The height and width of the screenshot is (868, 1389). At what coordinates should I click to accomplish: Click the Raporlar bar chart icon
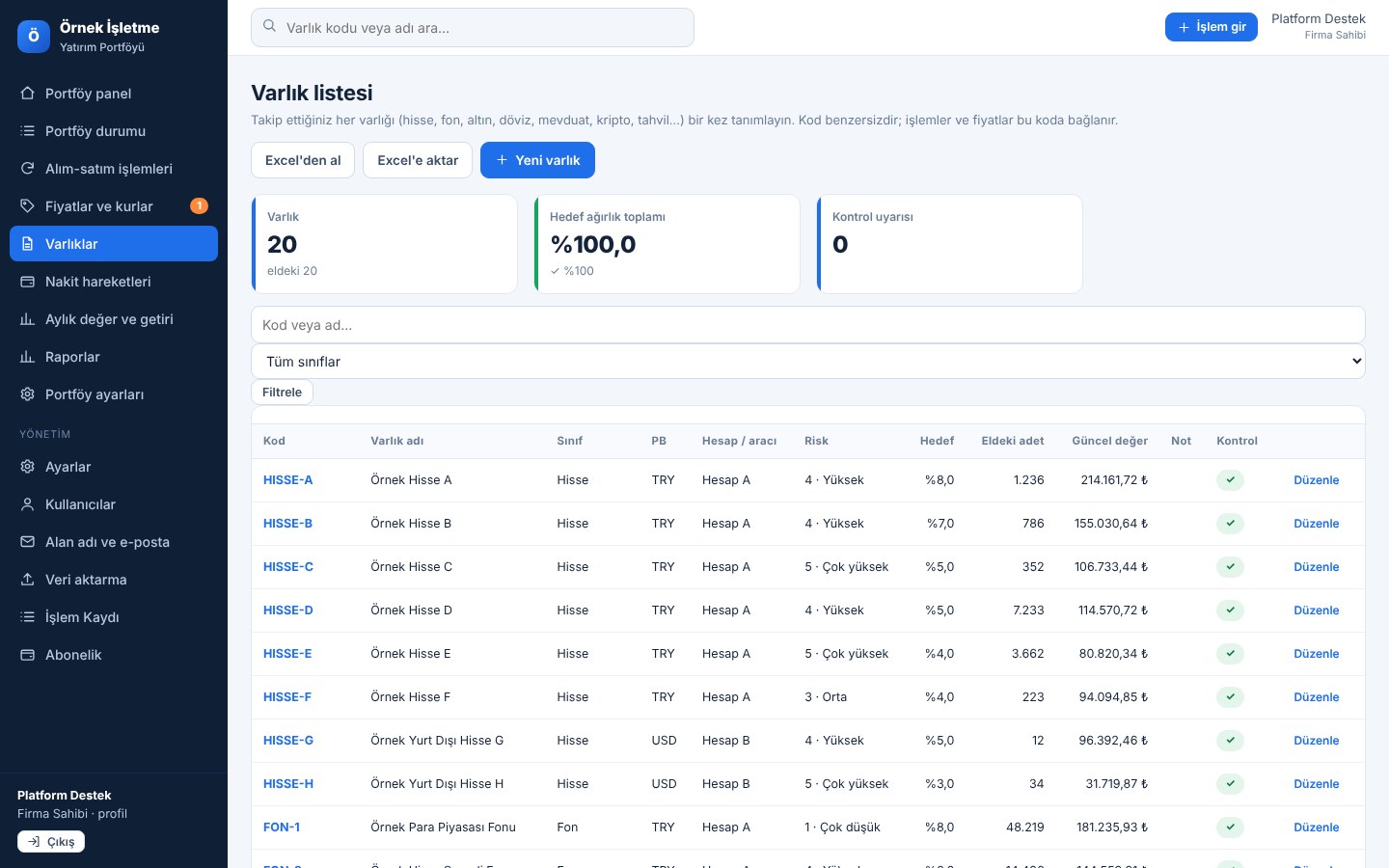pos(27,357)
